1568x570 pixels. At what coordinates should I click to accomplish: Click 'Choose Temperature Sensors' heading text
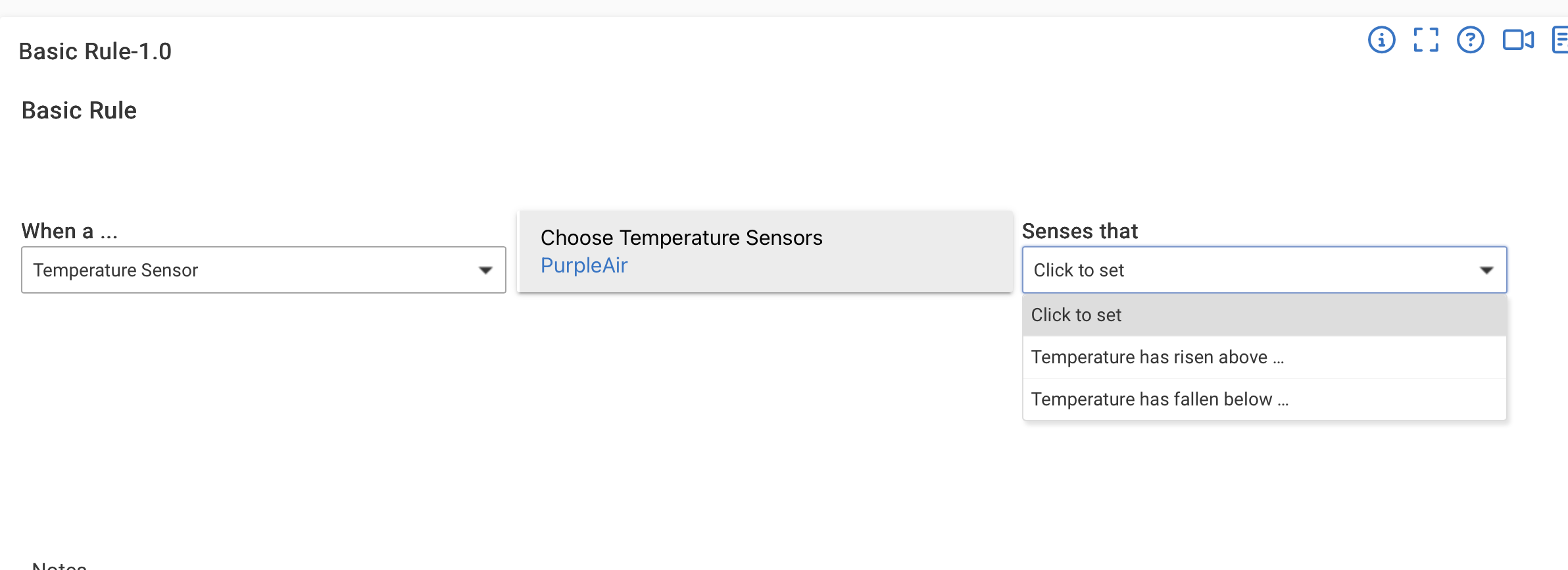click(681, 238)
